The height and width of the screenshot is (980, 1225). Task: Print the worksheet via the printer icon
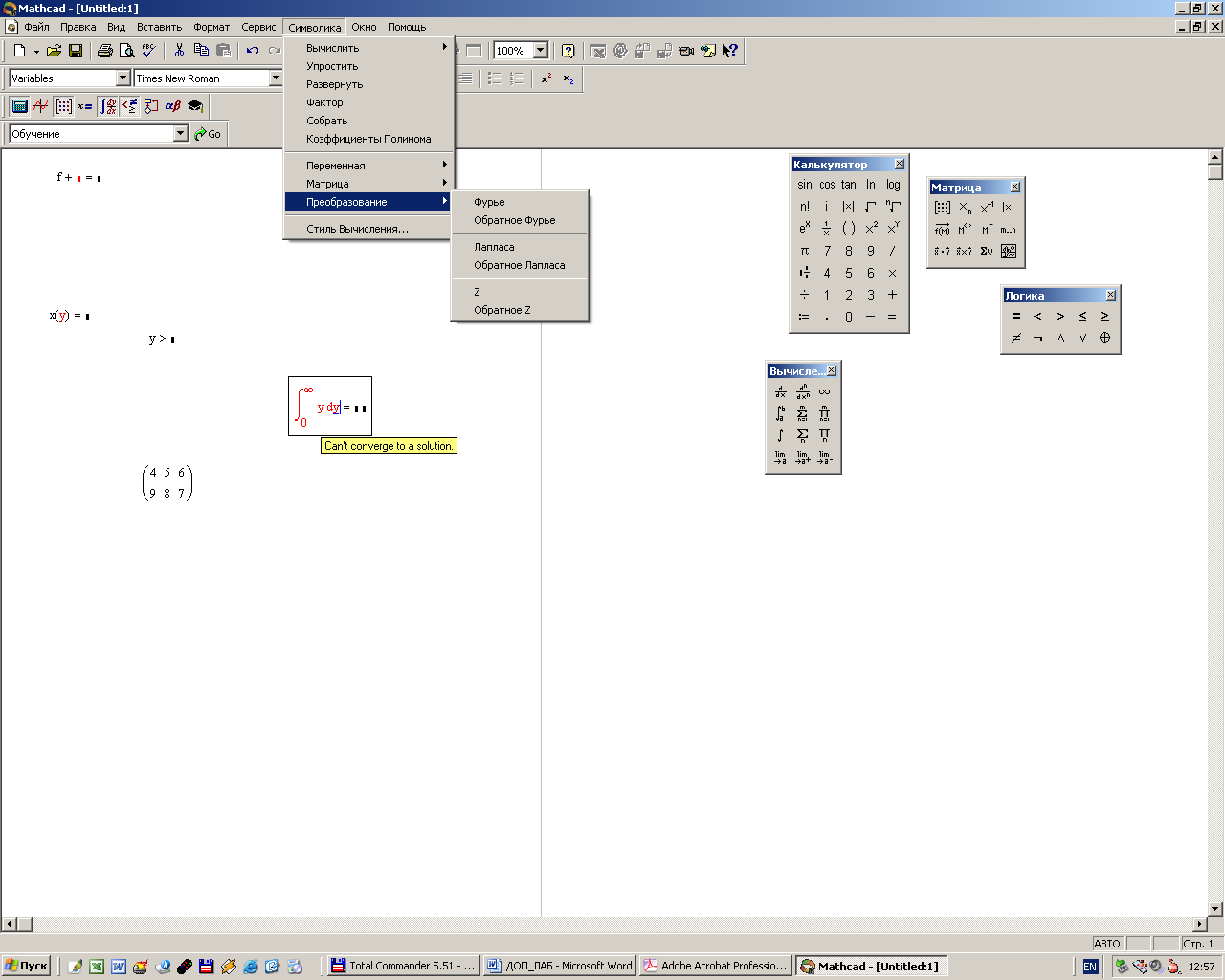(x=104, y=51)
